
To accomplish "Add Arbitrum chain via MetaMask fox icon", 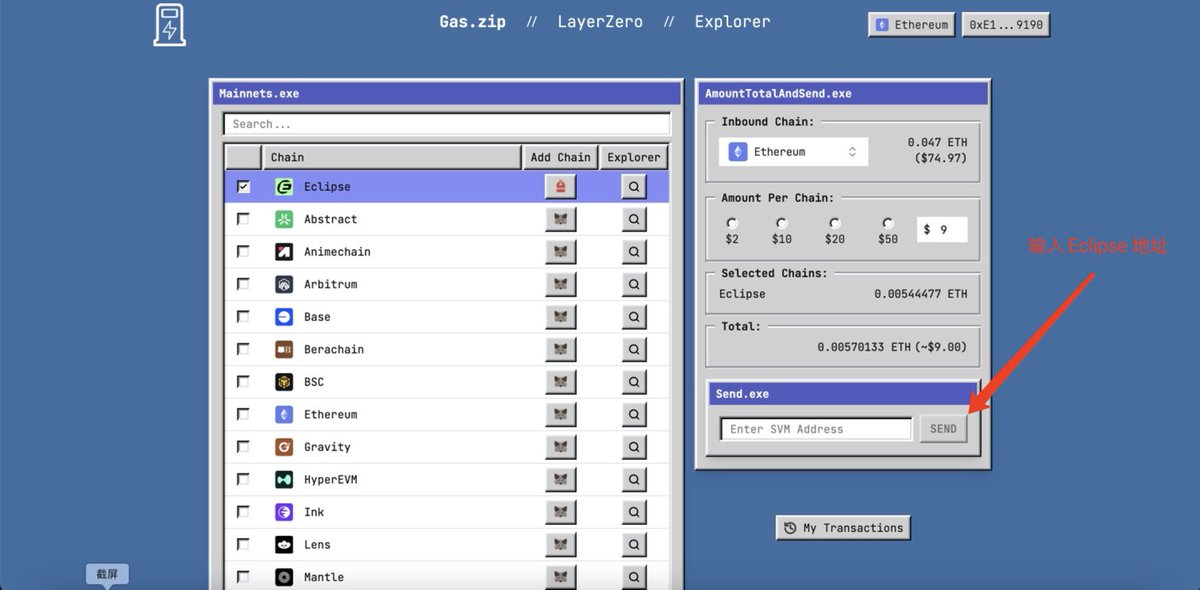I will pos(560,284).
